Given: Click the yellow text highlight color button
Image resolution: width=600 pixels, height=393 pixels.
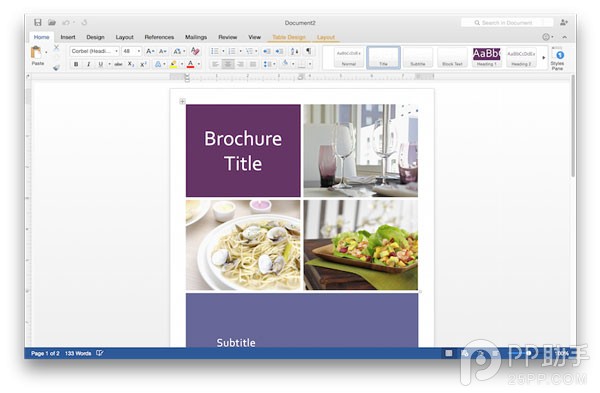Looking at the screenshot, I should [x=173, y=64].
